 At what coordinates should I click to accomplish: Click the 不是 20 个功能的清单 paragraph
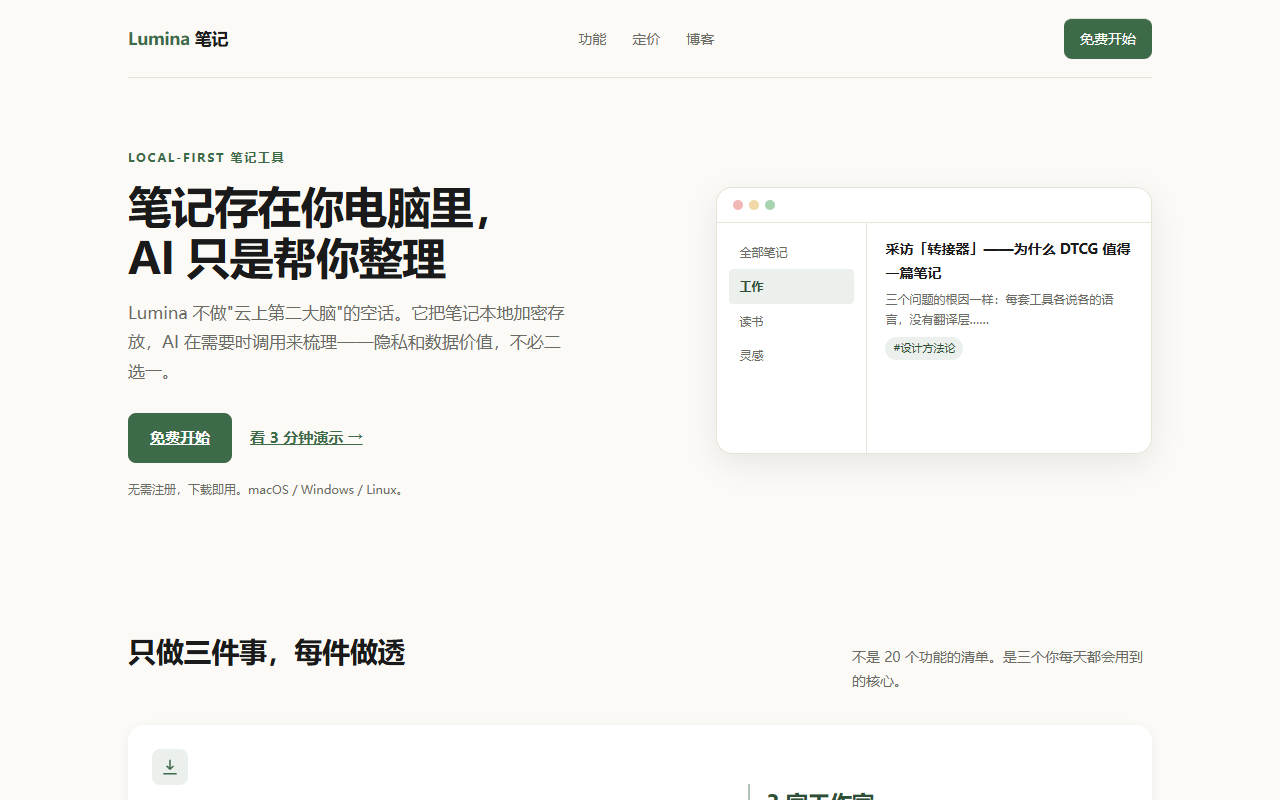(x=998, y=669)
